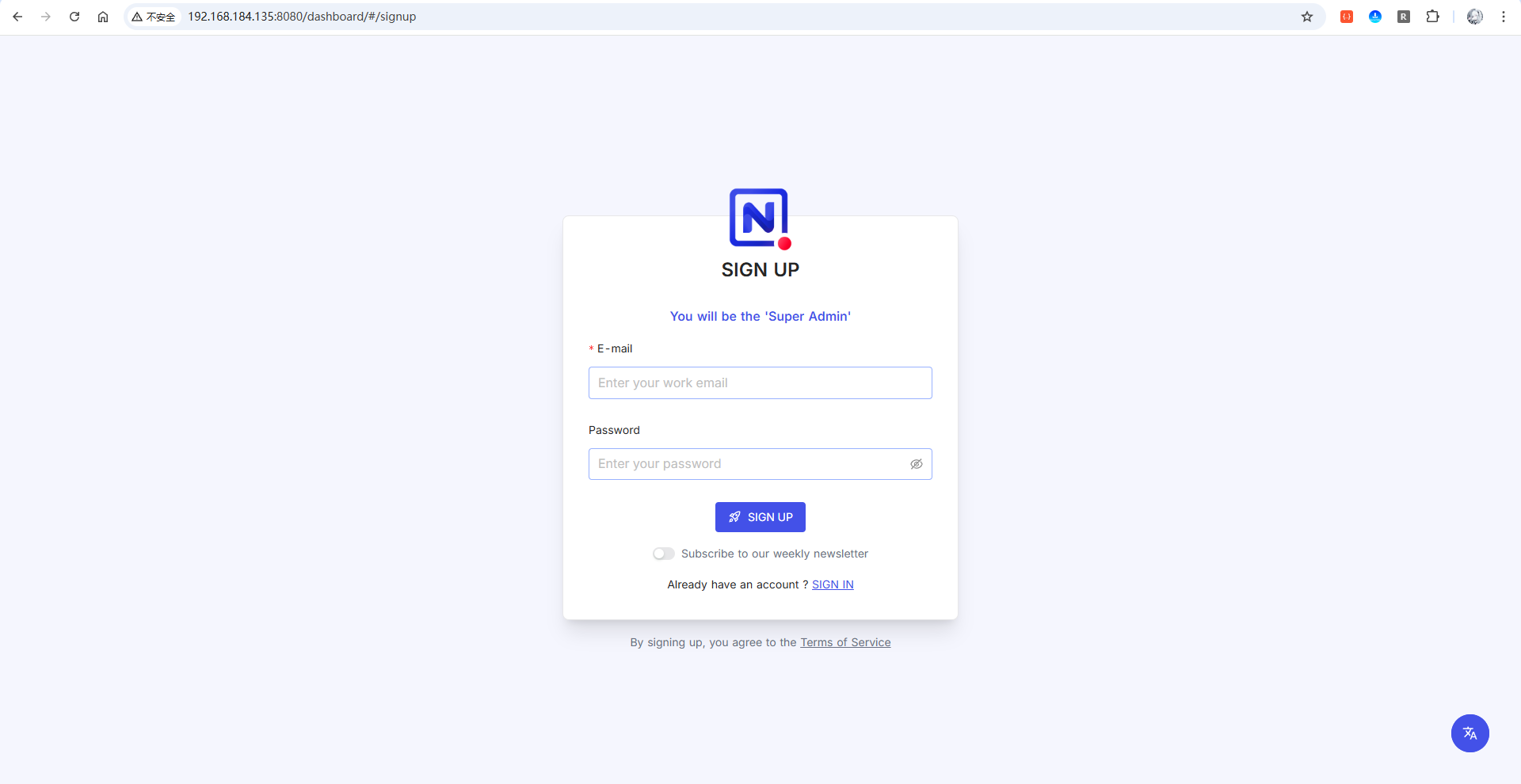Reload the current page
This screenshot has height=784, width=1521.
(74, 17)
